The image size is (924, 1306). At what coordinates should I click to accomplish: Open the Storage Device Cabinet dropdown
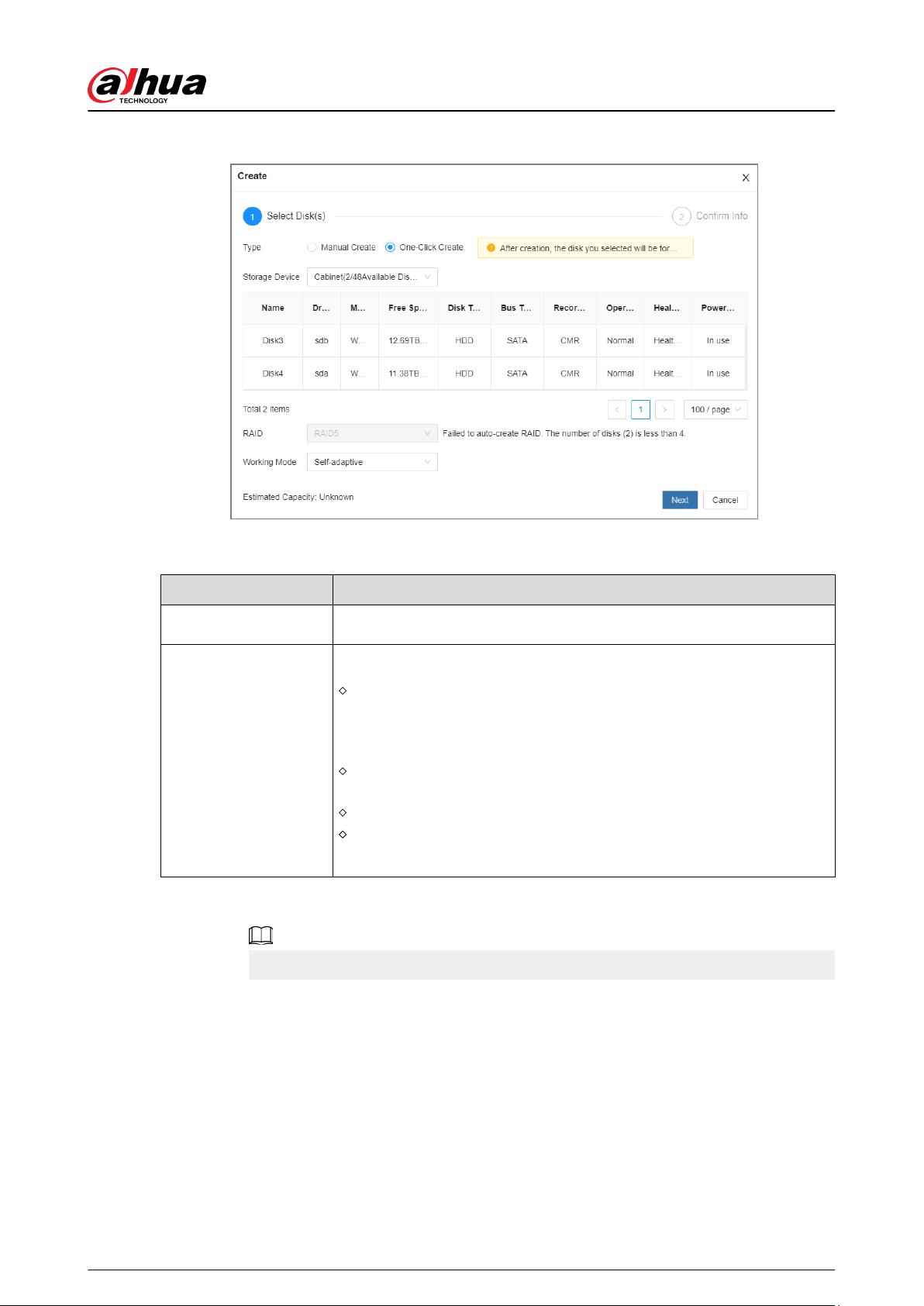[x=372, y=277]
